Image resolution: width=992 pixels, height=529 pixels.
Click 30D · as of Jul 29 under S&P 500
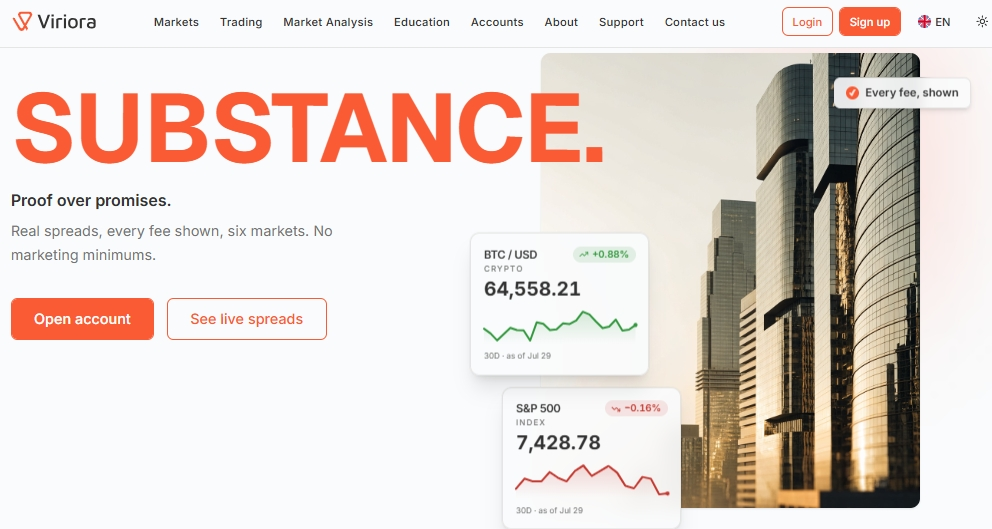tap(549, 510)
